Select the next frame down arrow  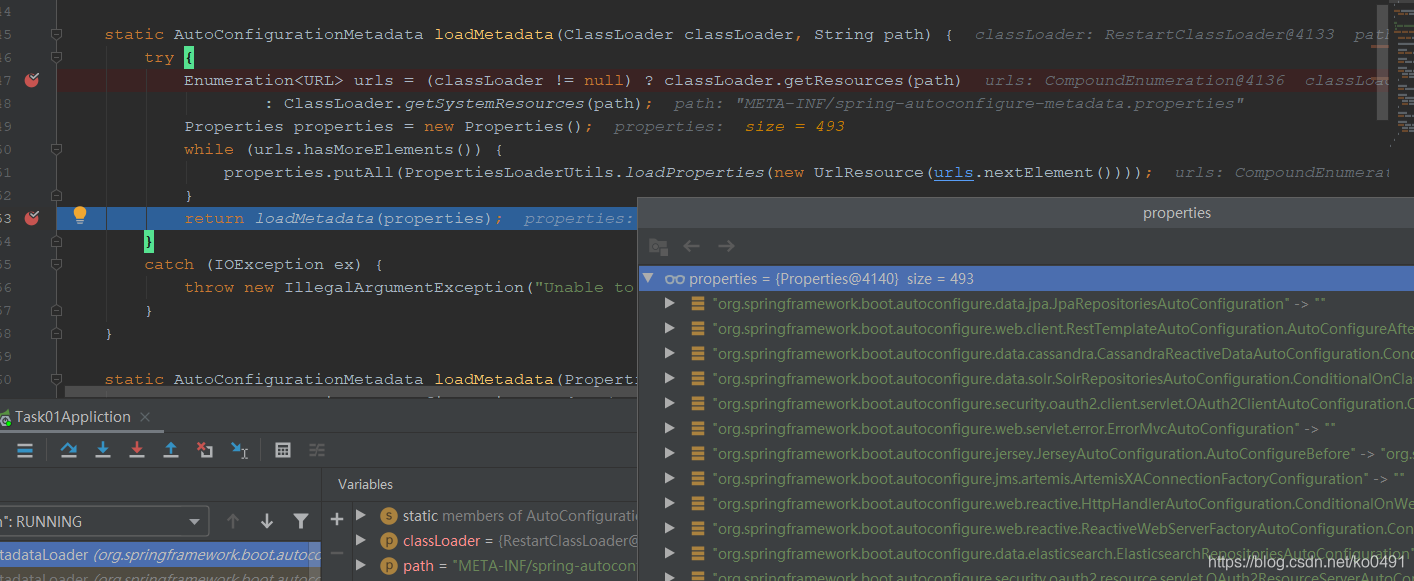(267, 521)
